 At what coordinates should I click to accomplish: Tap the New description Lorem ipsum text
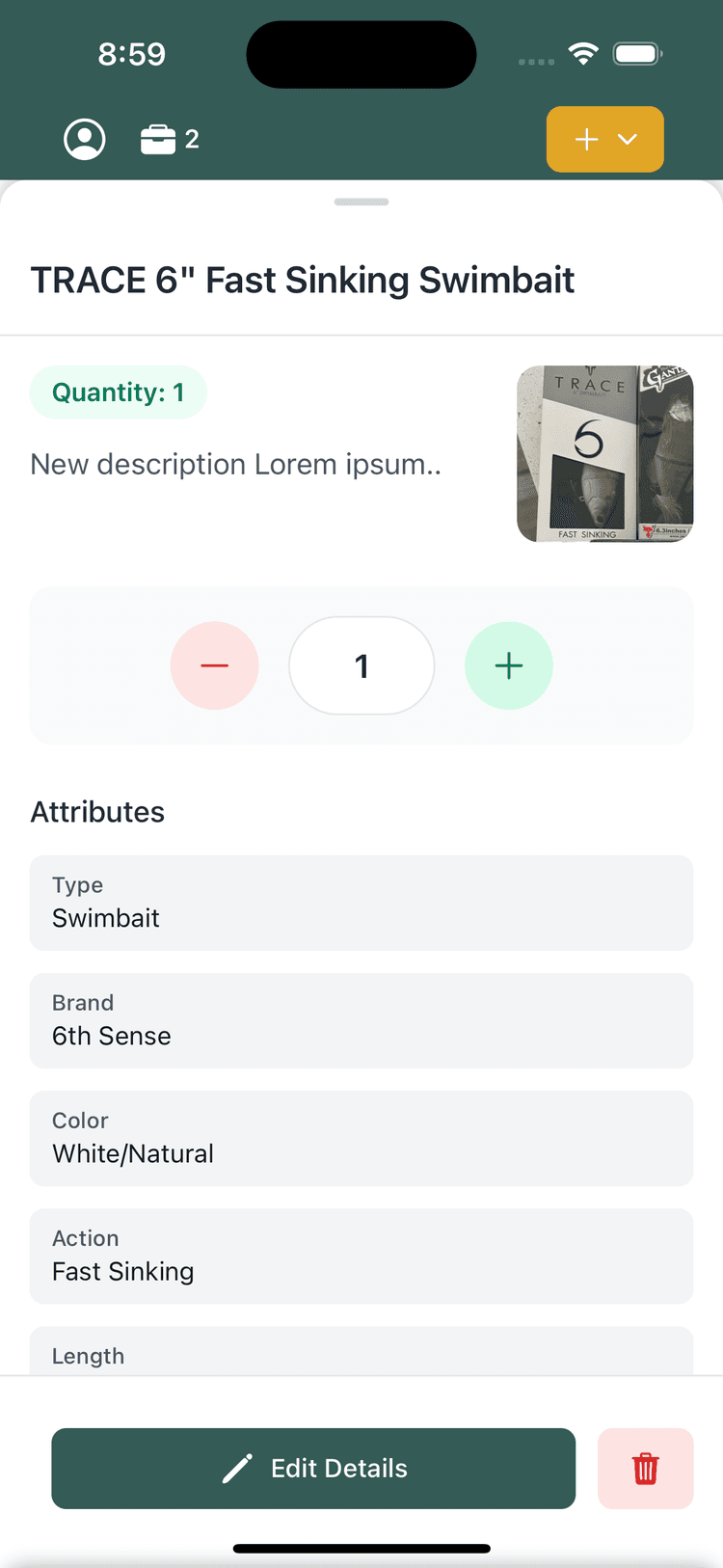[x=236, y=465]
